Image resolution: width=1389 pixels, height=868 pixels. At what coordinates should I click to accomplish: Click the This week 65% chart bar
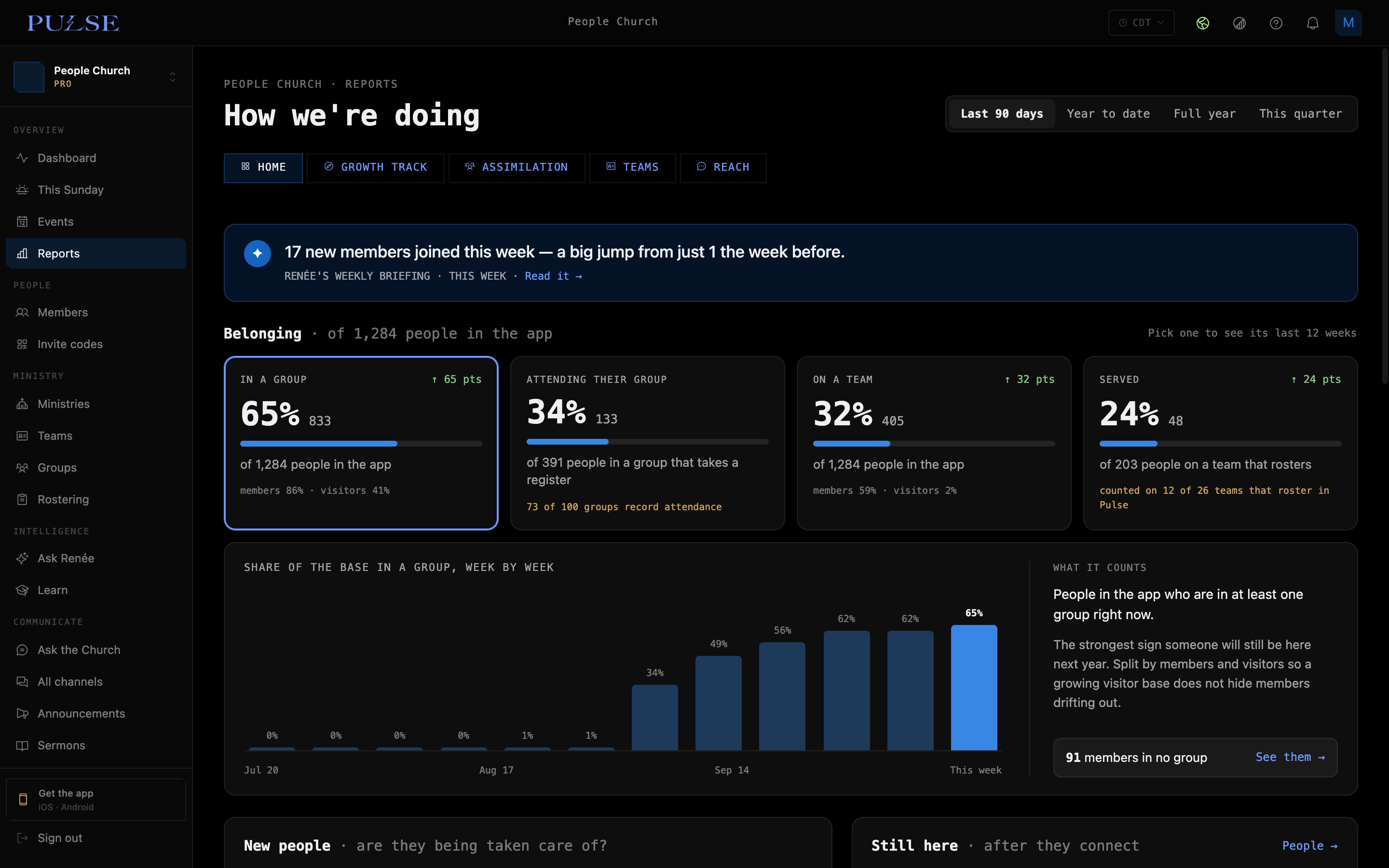click(x=974, y=687)
